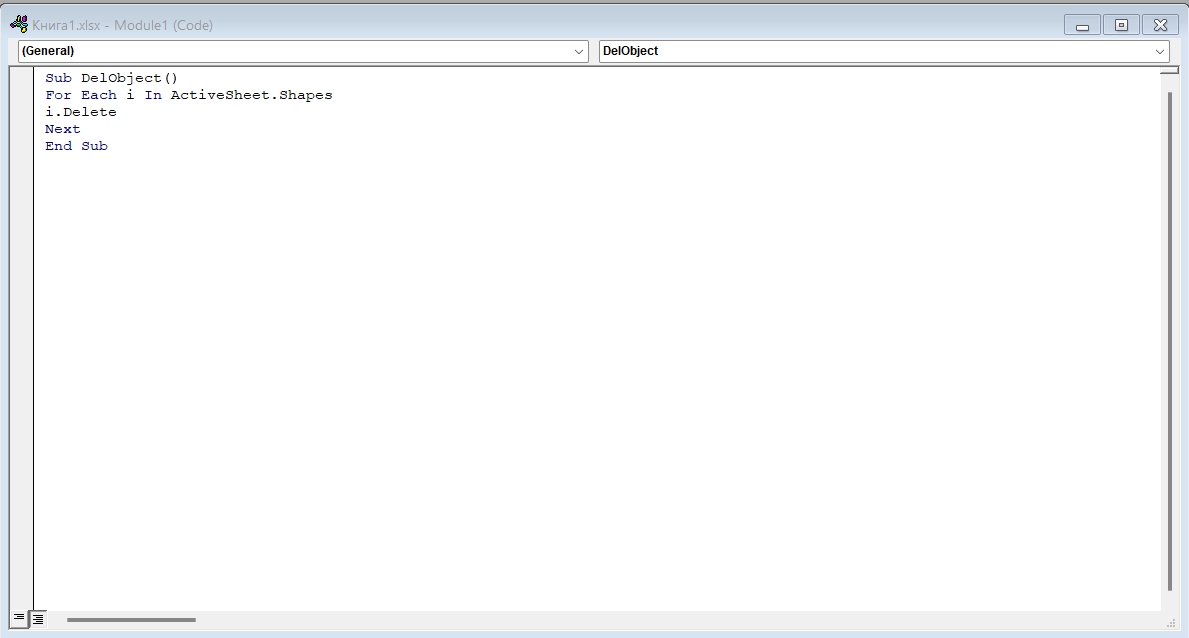
Task: Close the Module1 code window
Action: 1160,25
